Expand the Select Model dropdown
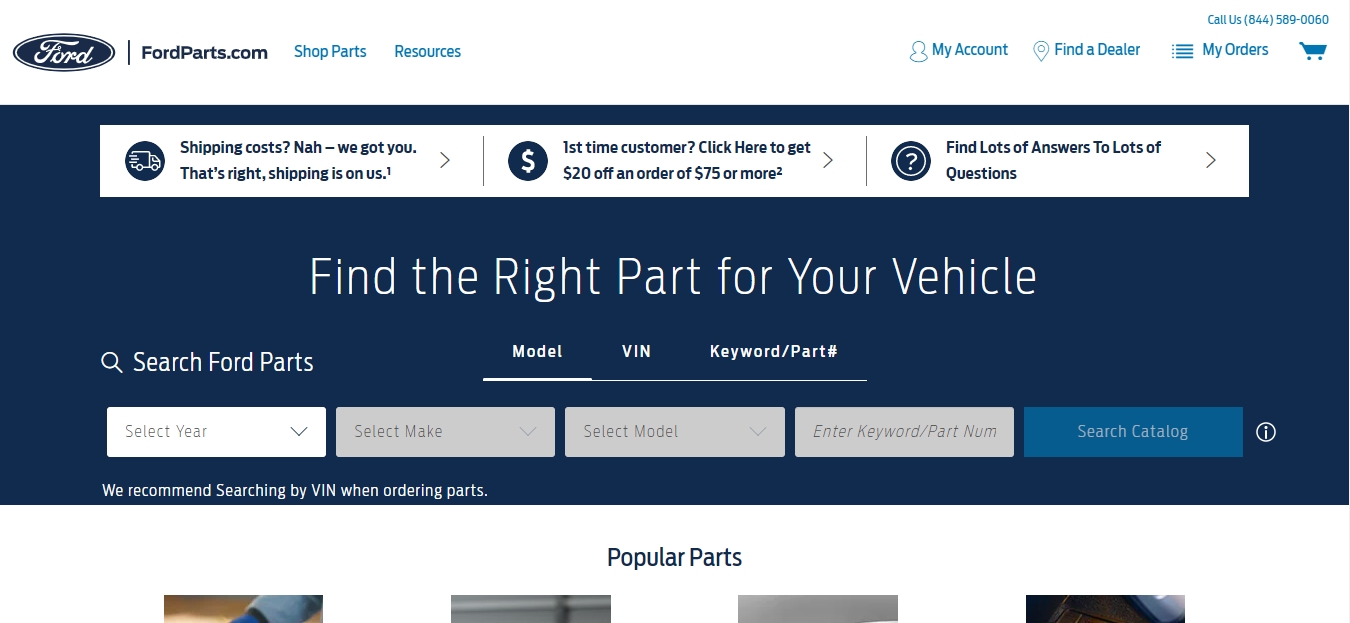The height and width of the screenshot is (623, 1350). [x=675, y=432]
